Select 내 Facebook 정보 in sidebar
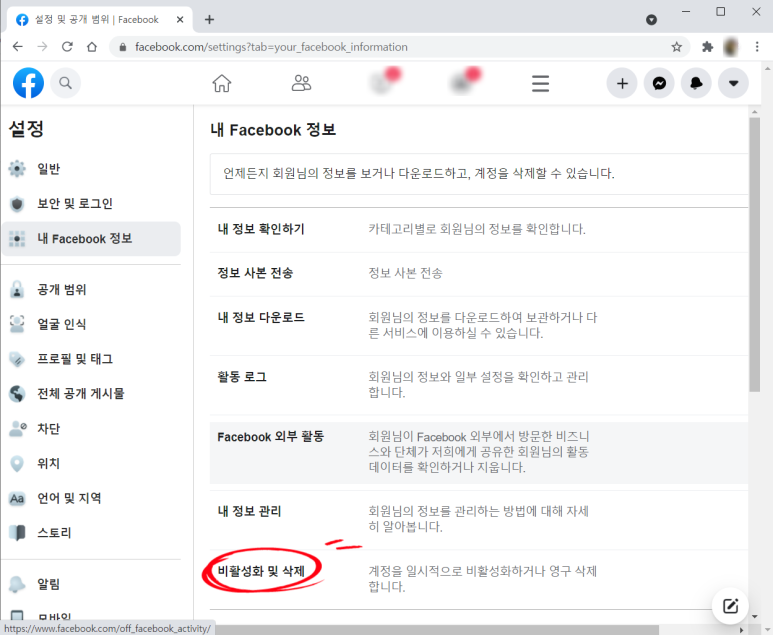This screenshot has width=773, height=635. coord(91,239)
